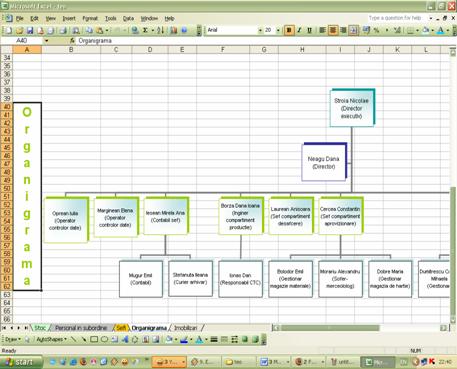Click the Sort Ascending icon
This screenshot has width=457, height=369.
(160, 30)
